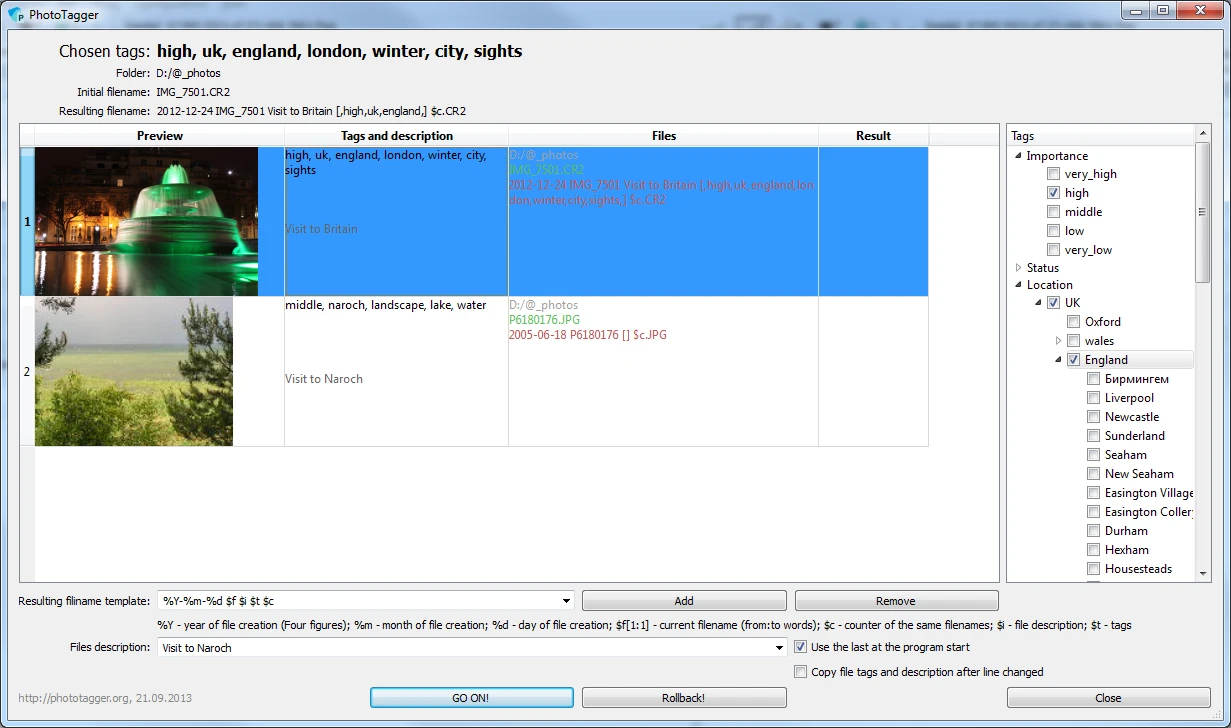The image size is (1231, 728).
Task: Collapse the Importance tag group
Action: pyautogui.click(x=1018, y=156)
